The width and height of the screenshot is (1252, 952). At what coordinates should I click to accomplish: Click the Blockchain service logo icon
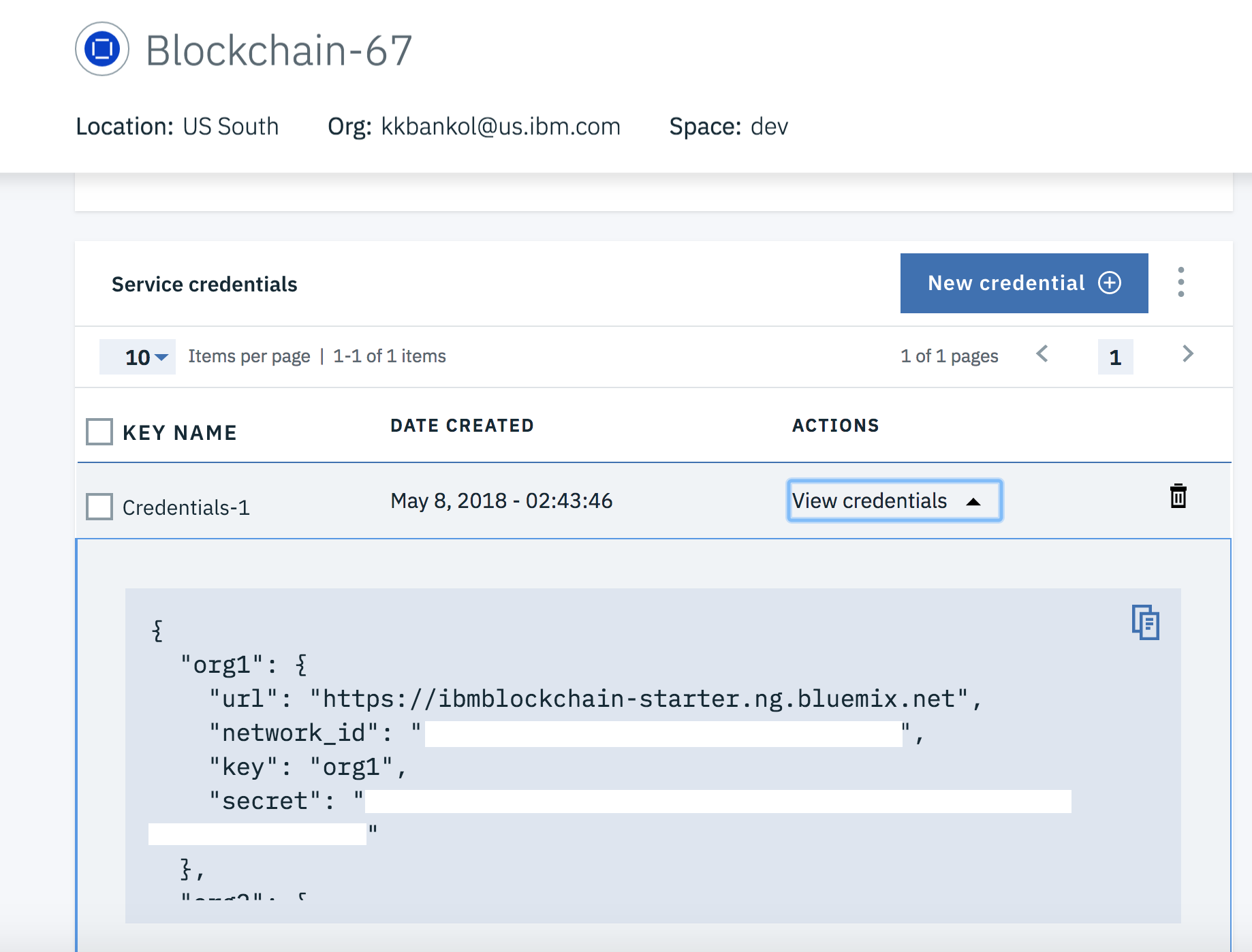click(102, 49)
